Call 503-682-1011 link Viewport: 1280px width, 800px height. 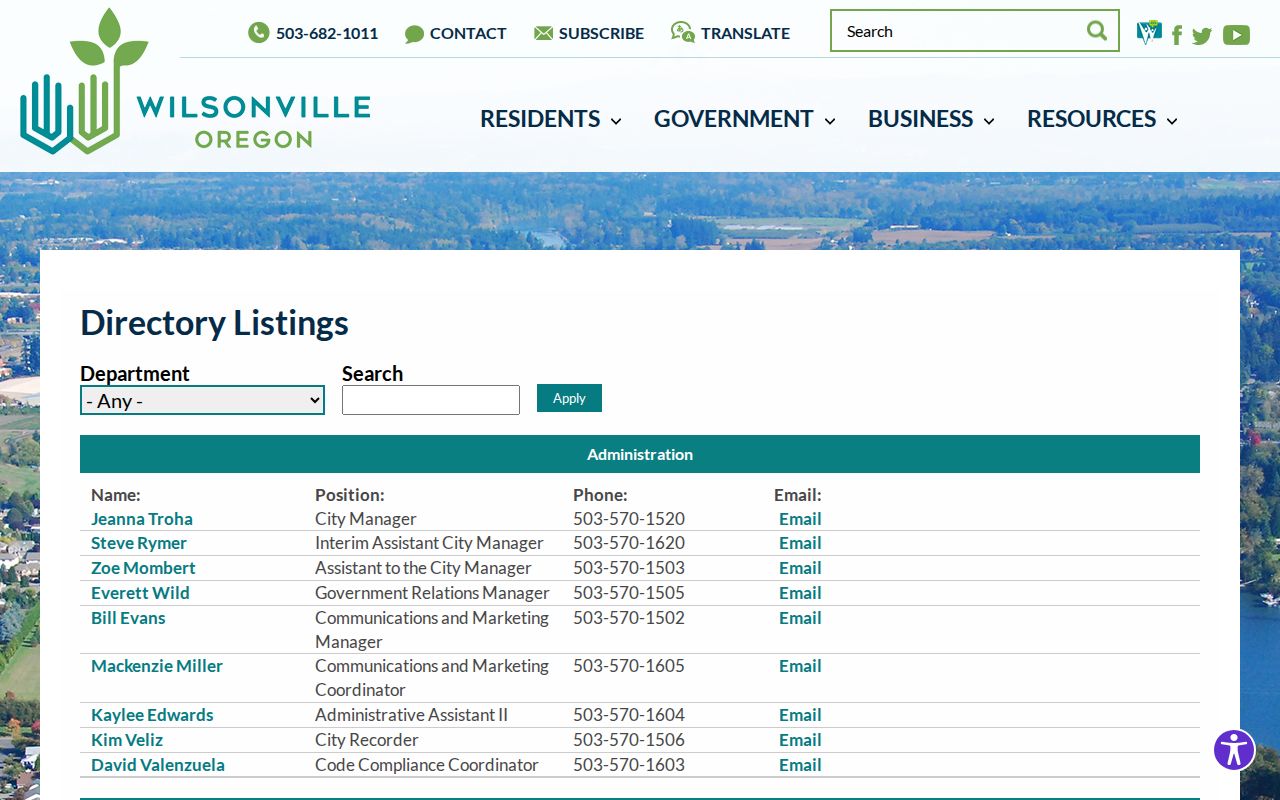(327, 33)
